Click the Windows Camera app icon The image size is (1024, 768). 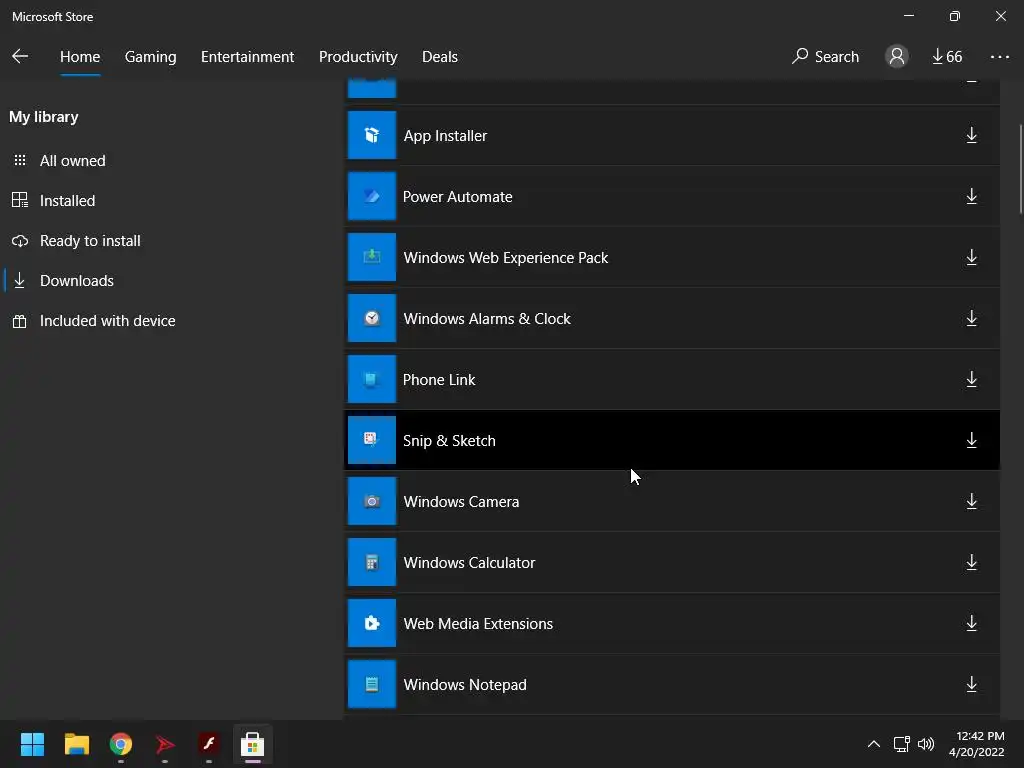372,501
